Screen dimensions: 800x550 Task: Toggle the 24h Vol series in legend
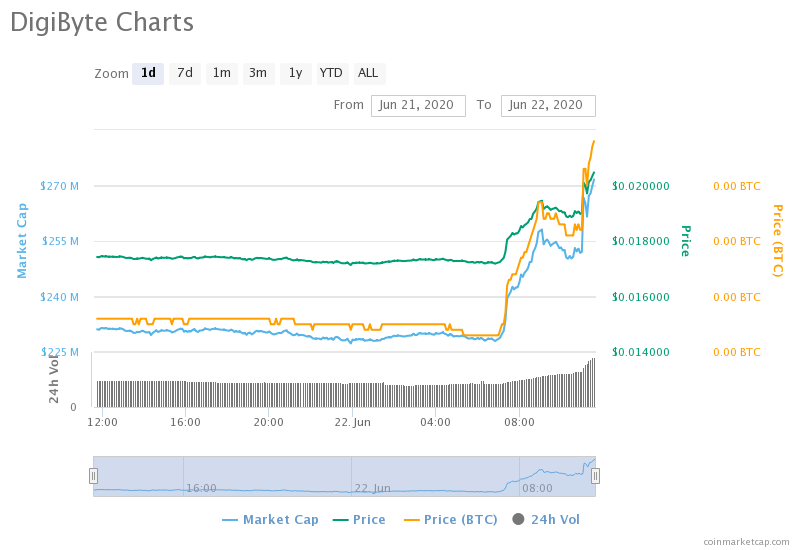[546, 520]
